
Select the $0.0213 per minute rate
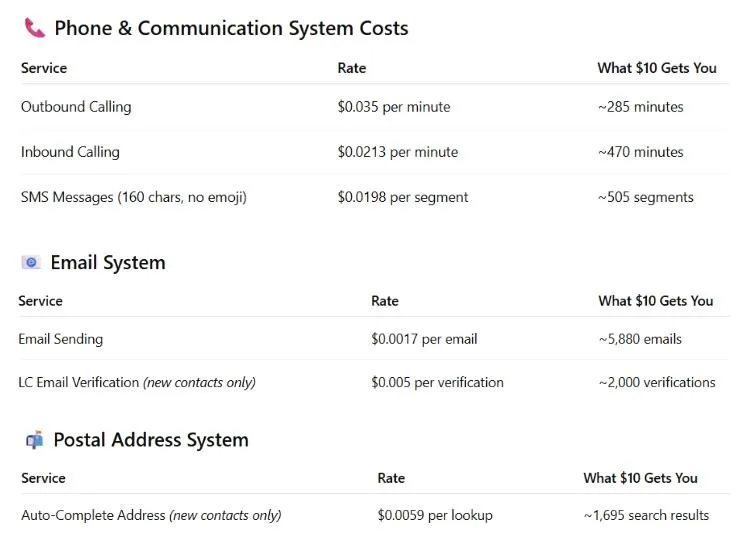tap(398, 152)
